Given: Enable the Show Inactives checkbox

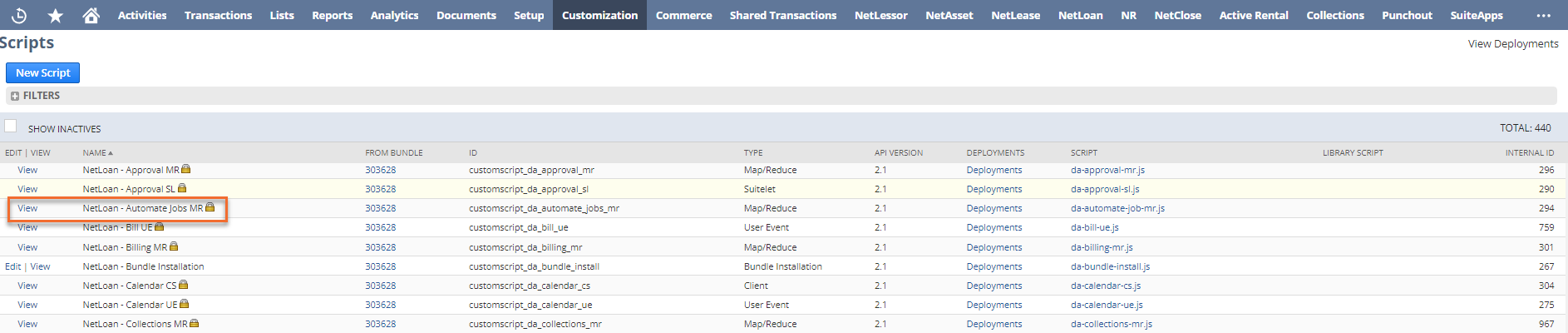Looking at the screenshot, I should 11,126.
